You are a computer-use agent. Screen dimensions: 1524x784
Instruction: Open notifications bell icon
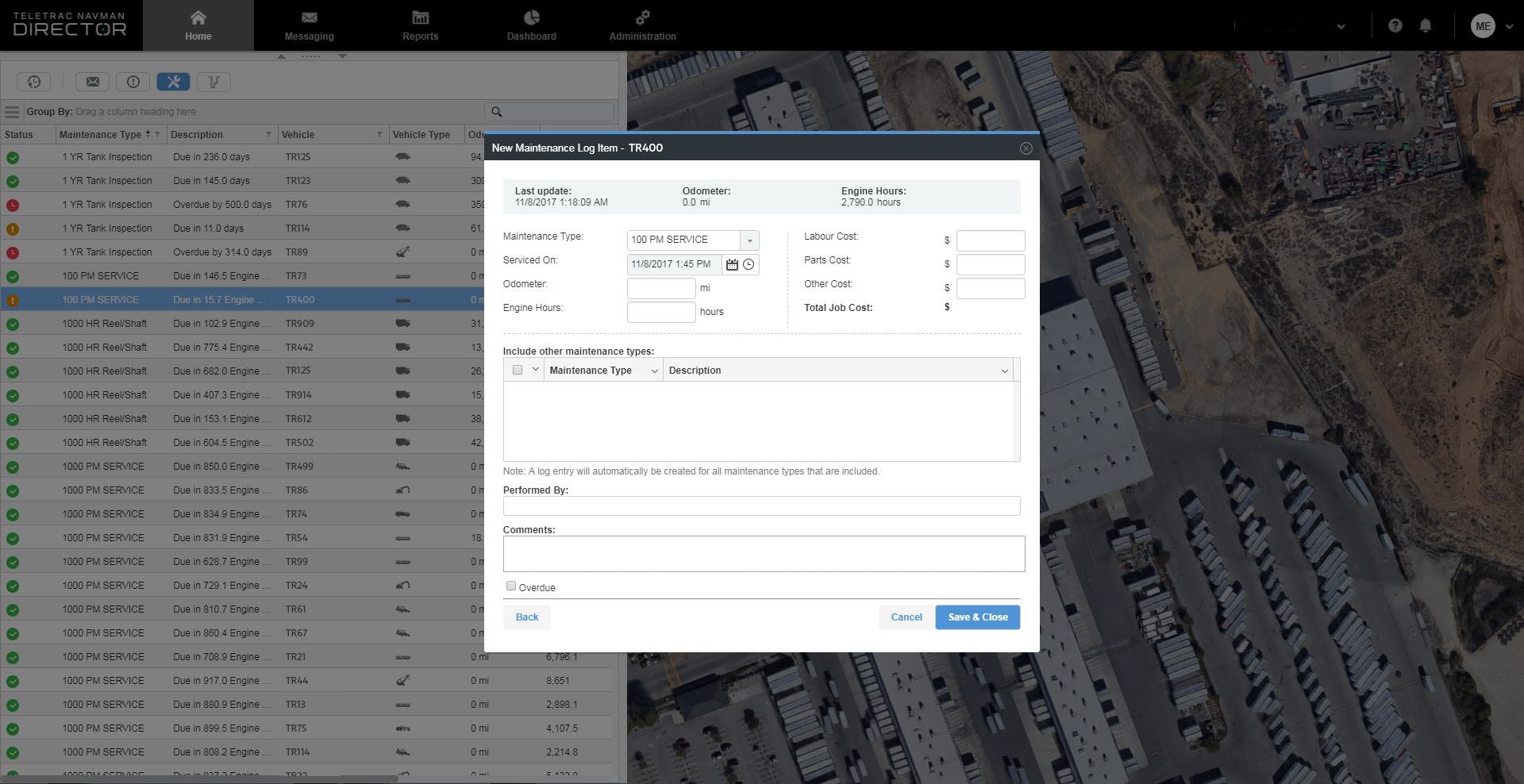pos(1426,25)
